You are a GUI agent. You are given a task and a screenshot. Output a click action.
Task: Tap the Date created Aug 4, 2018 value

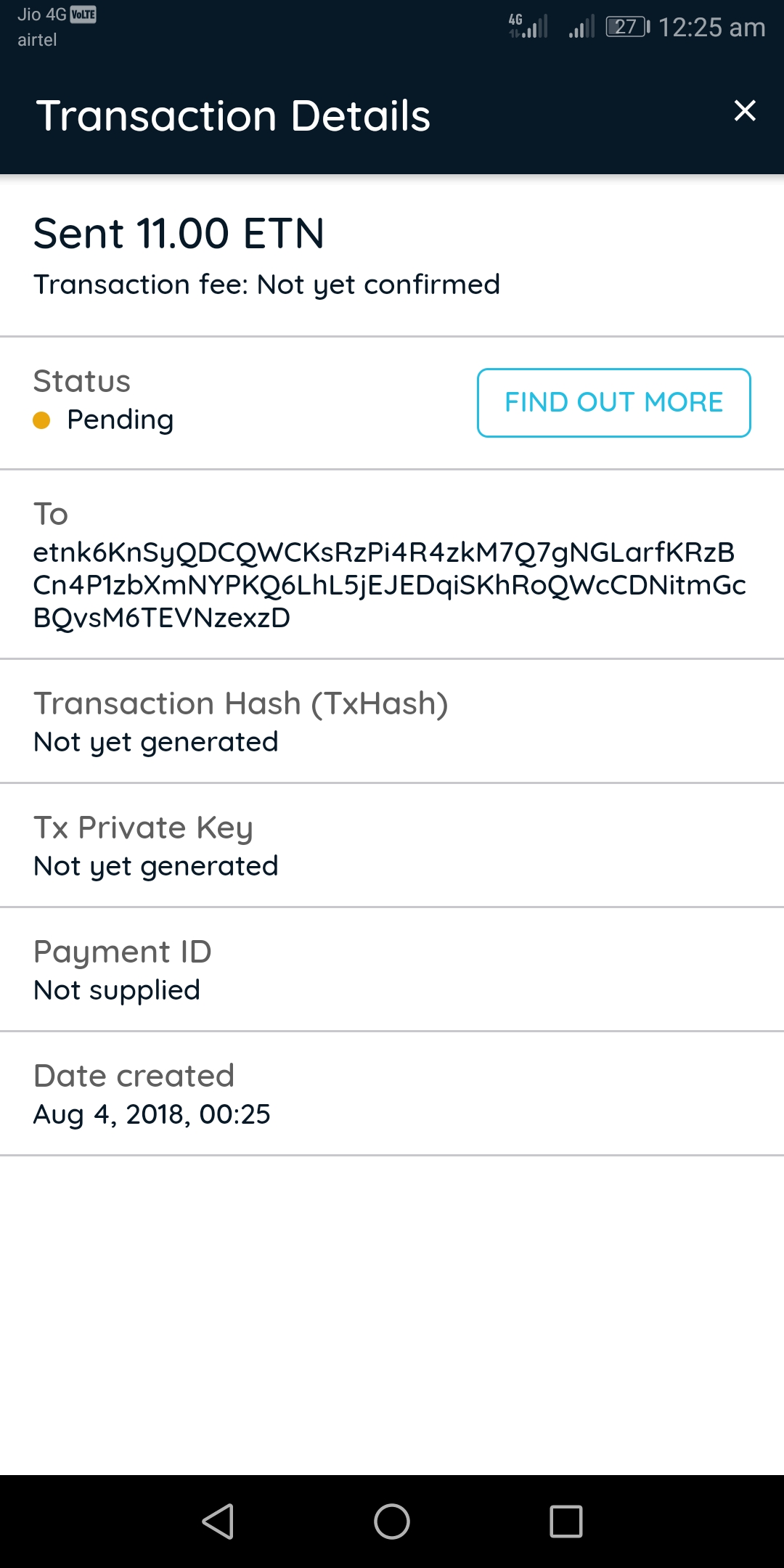click(x=152, y=1114)
